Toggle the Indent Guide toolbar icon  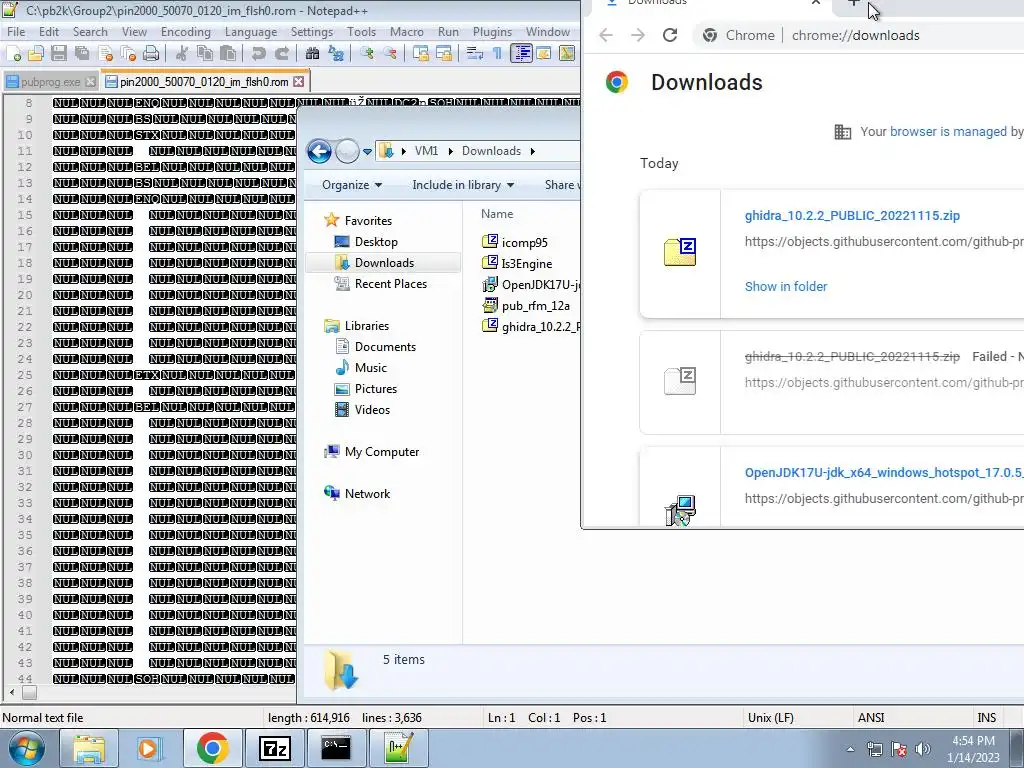point(521,54)
